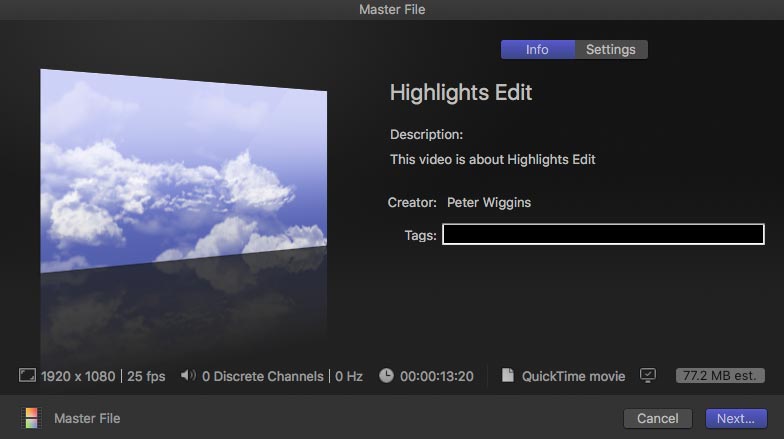Click the 77.2 MB est. size badge
Image resolution: width=784 pixels, height=439 pixels.
(x=720, y=376)
